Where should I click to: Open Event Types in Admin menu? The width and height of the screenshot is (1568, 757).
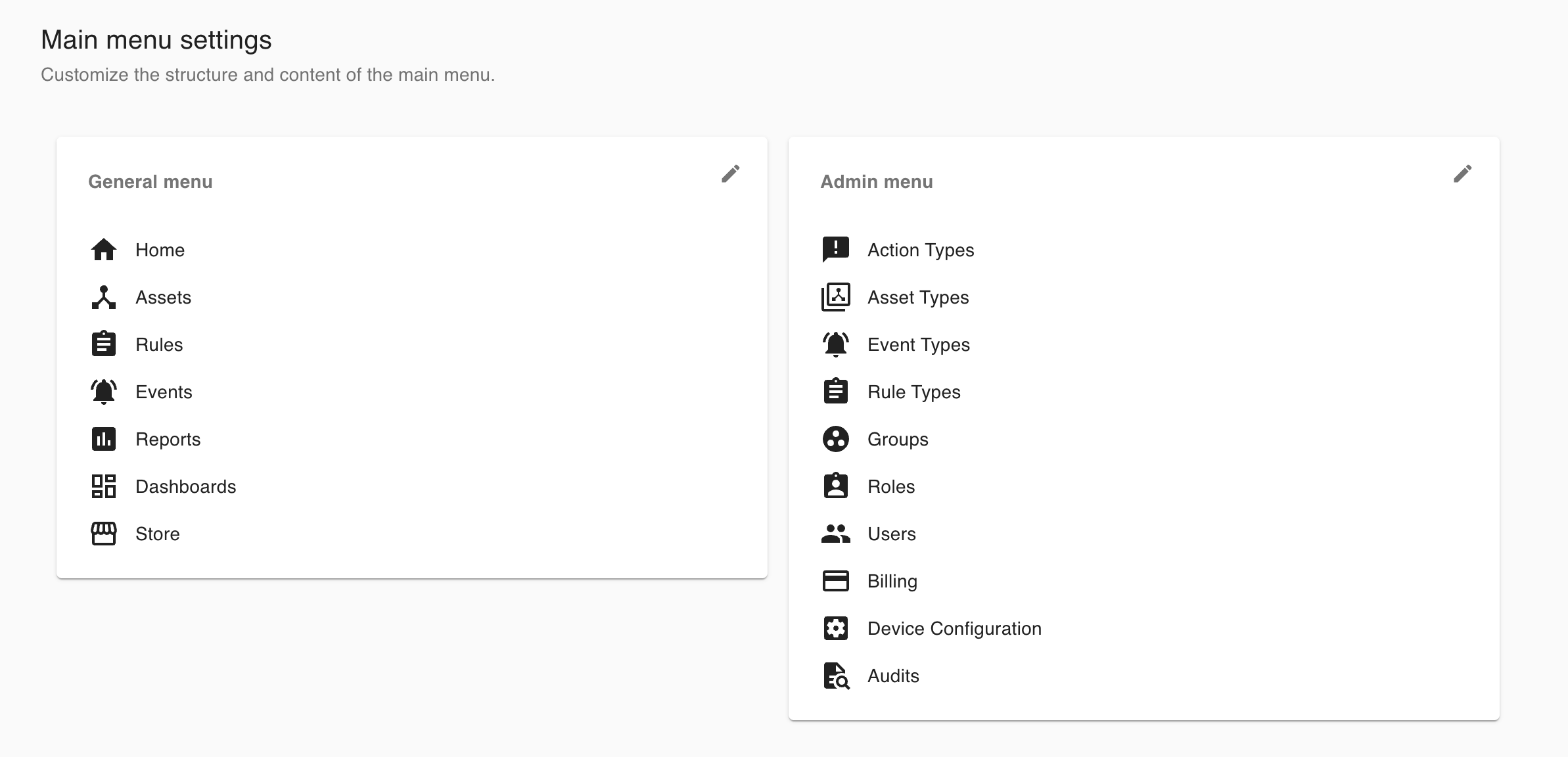[x=918, y=344]
